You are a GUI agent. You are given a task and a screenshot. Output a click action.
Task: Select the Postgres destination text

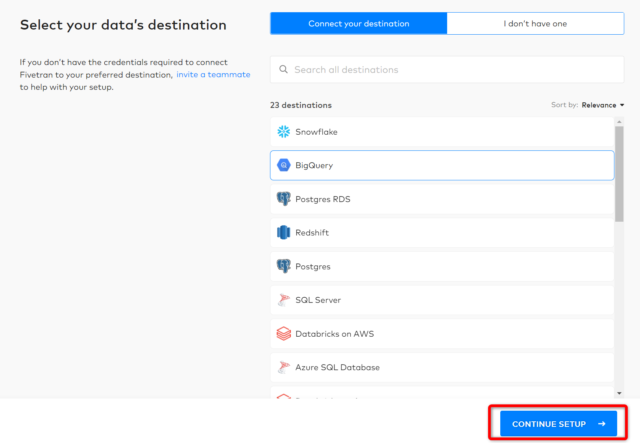click(x=313, y=267)
